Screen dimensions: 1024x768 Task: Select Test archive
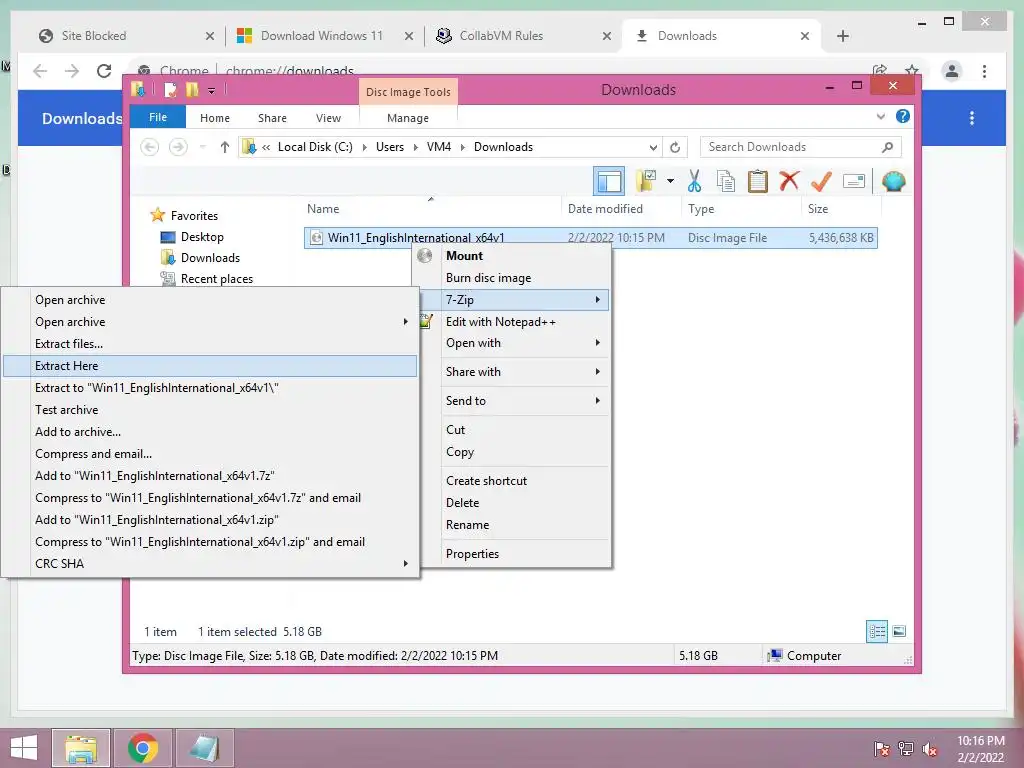210,409
